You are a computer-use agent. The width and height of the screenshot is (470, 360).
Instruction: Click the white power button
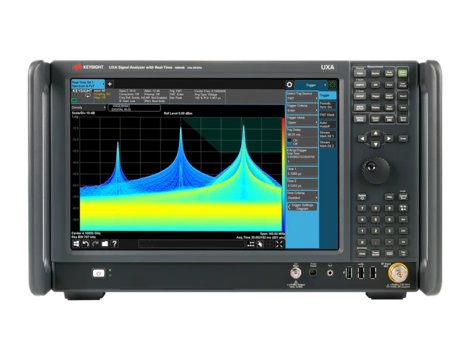(x=98, y=273)
